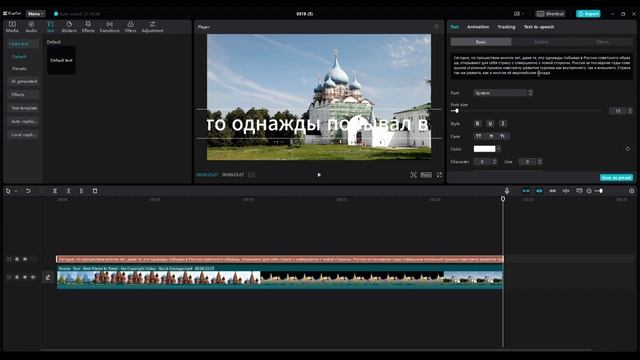Click the Line spacing stepper
Screen dimensions: 640x360
click(540, 162)
